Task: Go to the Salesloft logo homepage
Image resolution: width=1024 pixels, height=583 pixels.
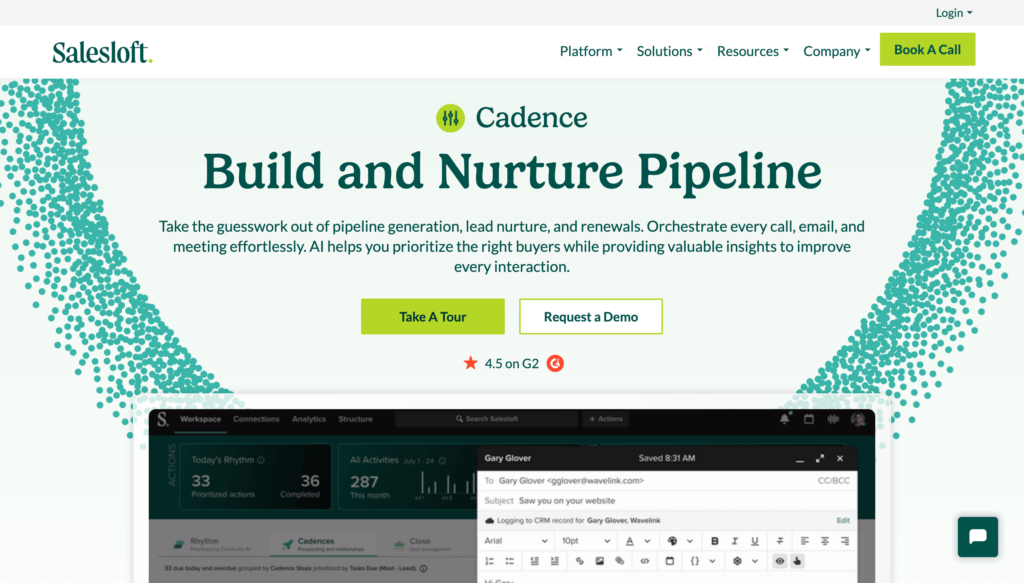Action: click(x=103, y=52)
